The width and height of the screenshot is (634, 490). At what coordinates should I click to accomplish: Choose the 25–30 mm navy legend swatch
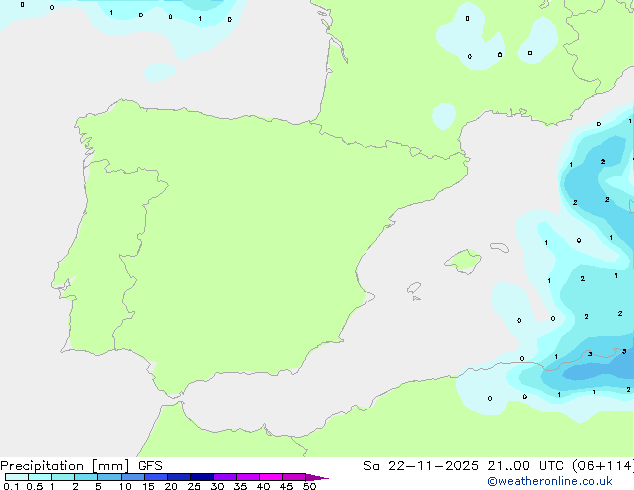202,477
